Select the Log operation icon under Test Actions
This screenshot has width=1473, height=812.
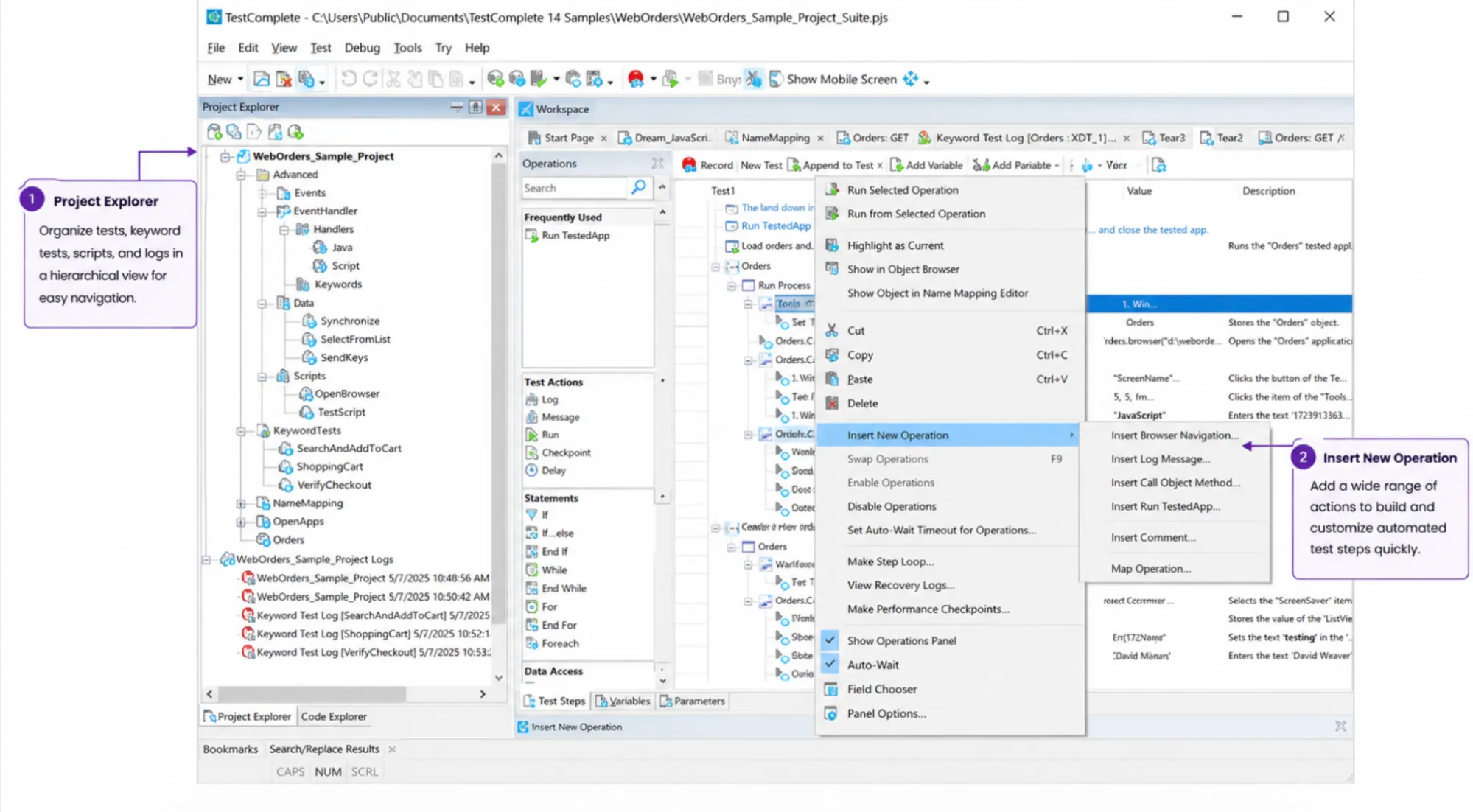tap(531, 399)
